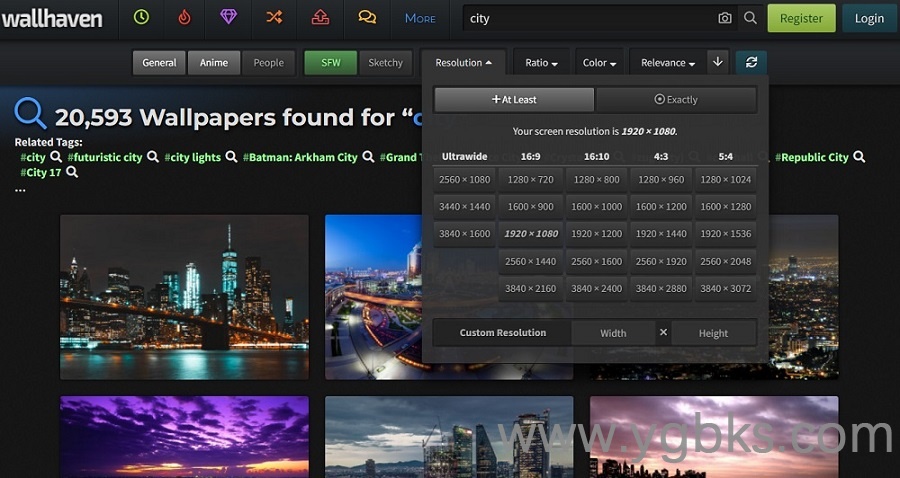Expand the Ratio dropdown
This screenshot has width=900, height=478.
(542, 62)
